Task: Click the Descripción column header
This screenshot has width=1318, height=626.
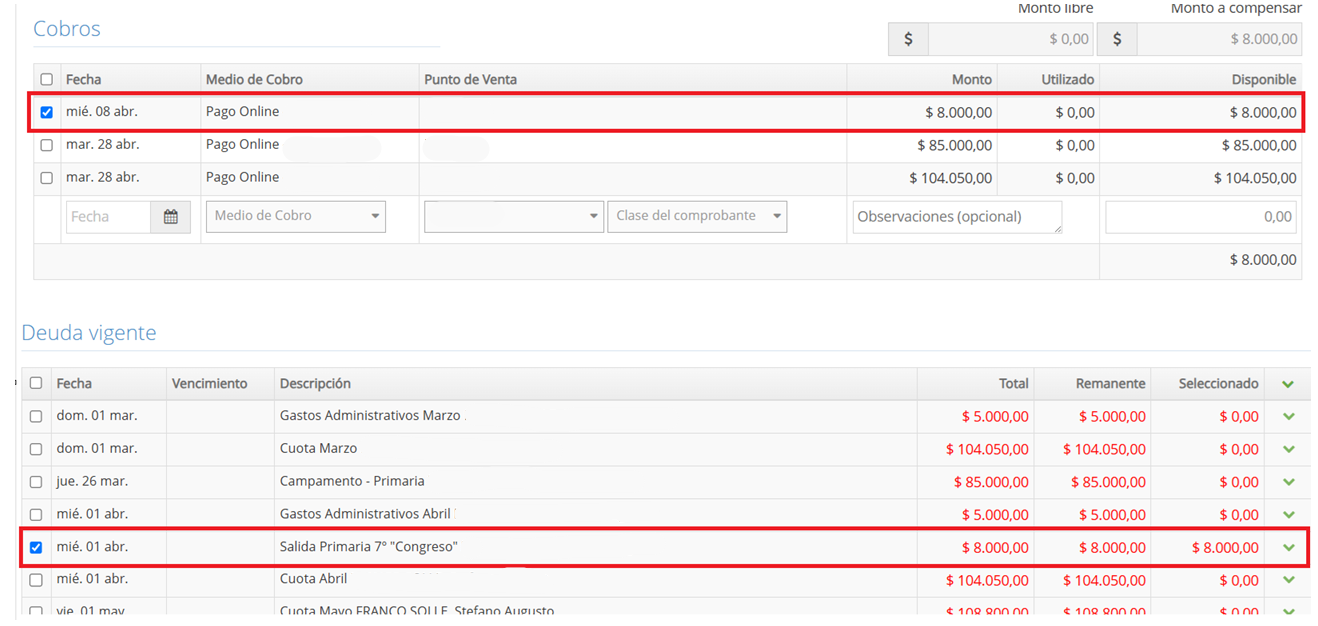Action: pos(315,383)
